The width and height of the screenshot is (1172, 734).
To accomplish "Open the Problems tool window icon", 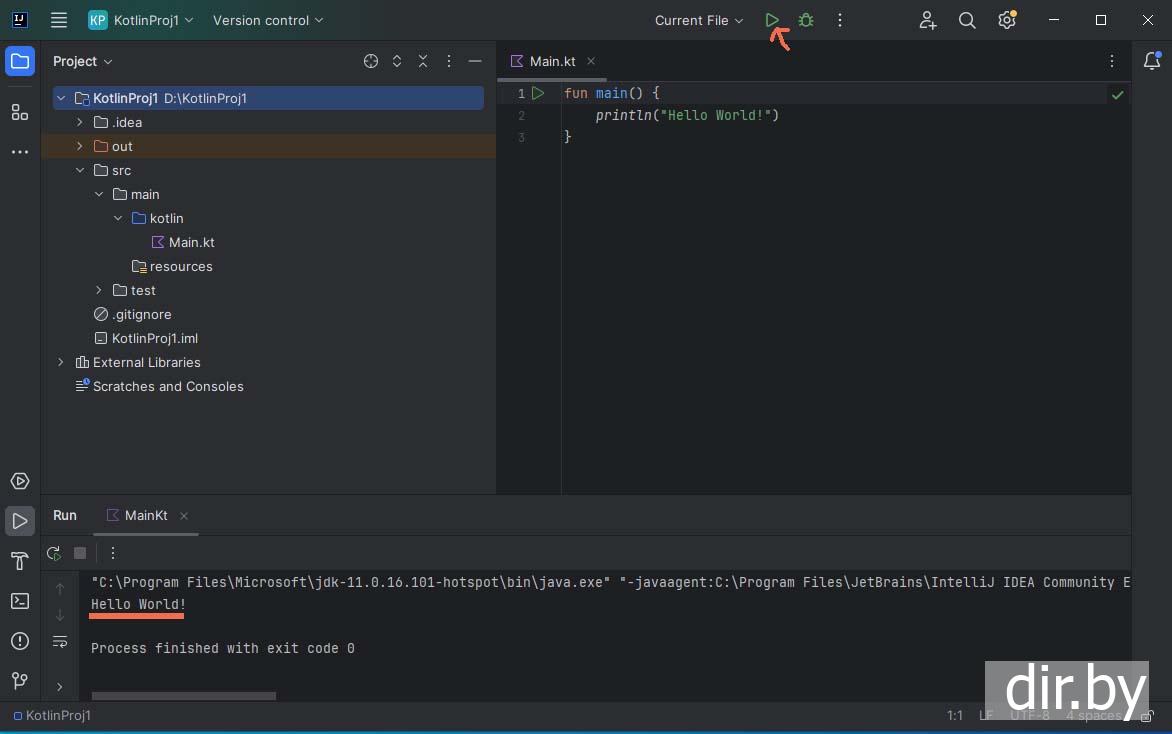I will click(19, 641).
